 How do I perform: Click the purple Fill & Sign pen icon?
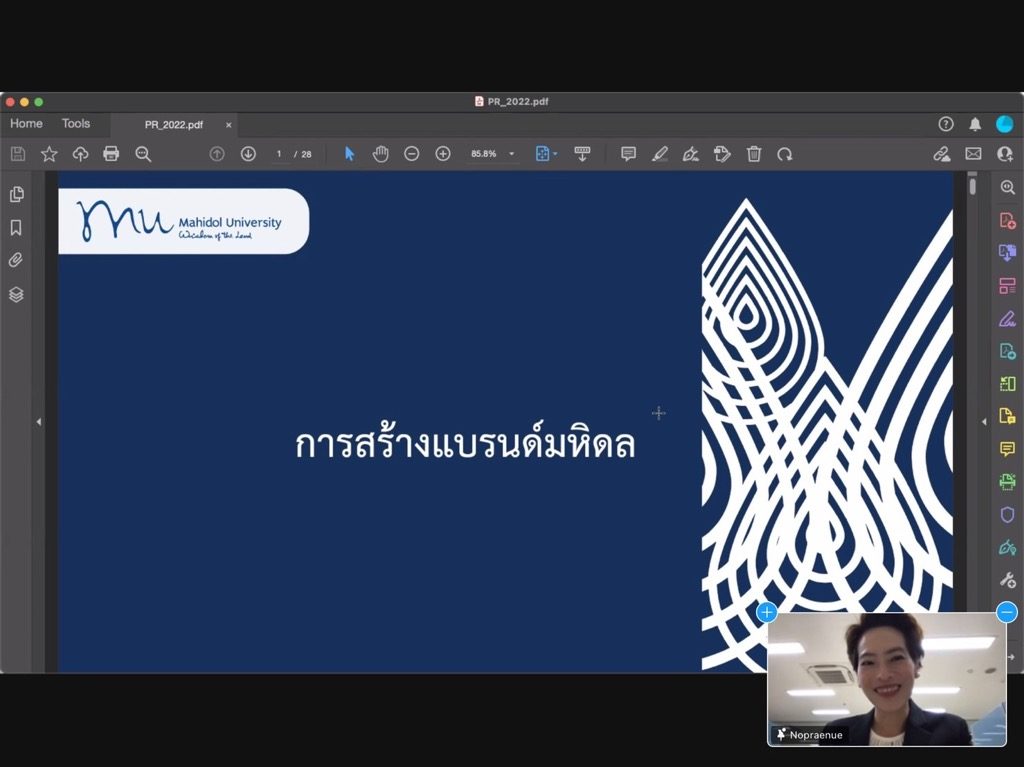(x=1007, y=319)
